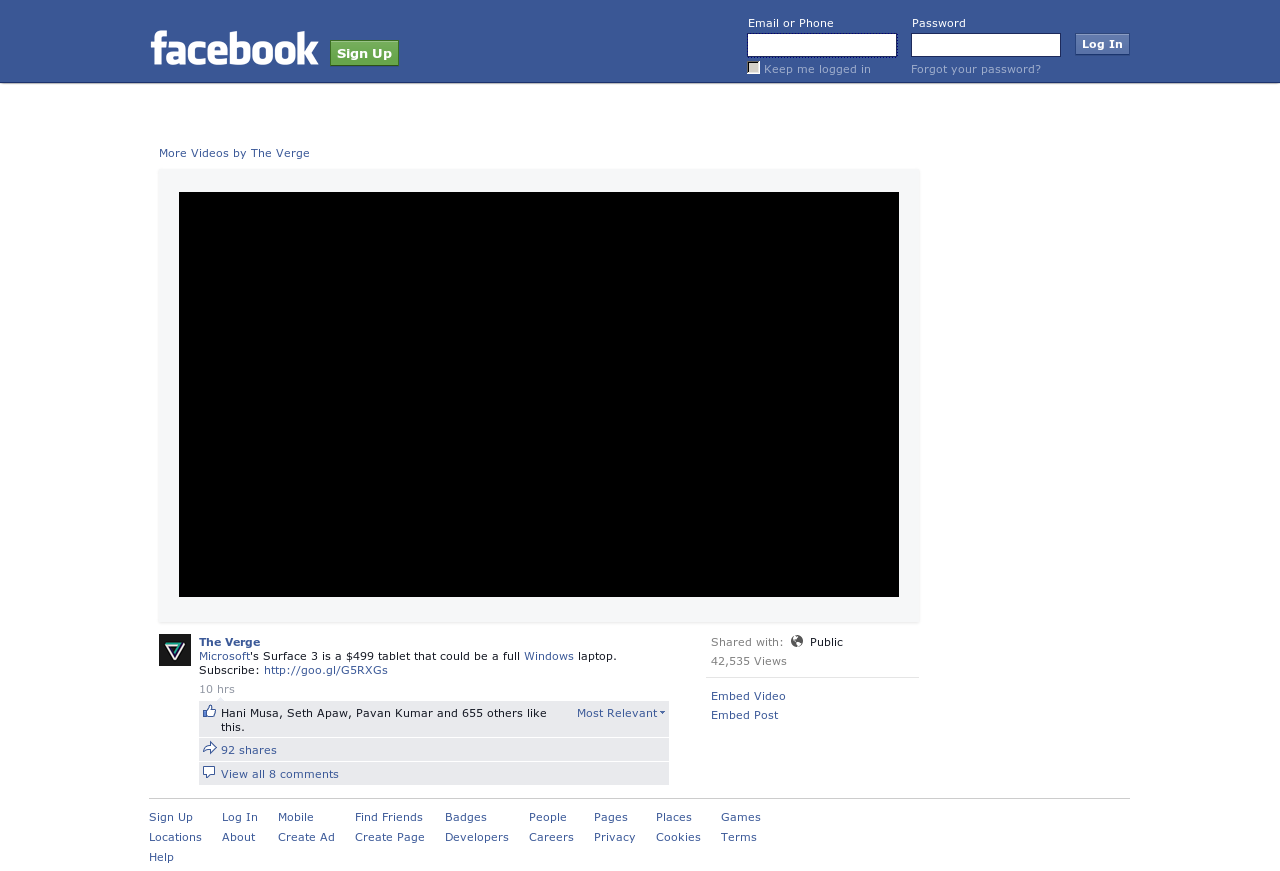This screenshot has height=871, width=1280.
Task: Open footer Sign Up link
Action: tap(171, 817)
